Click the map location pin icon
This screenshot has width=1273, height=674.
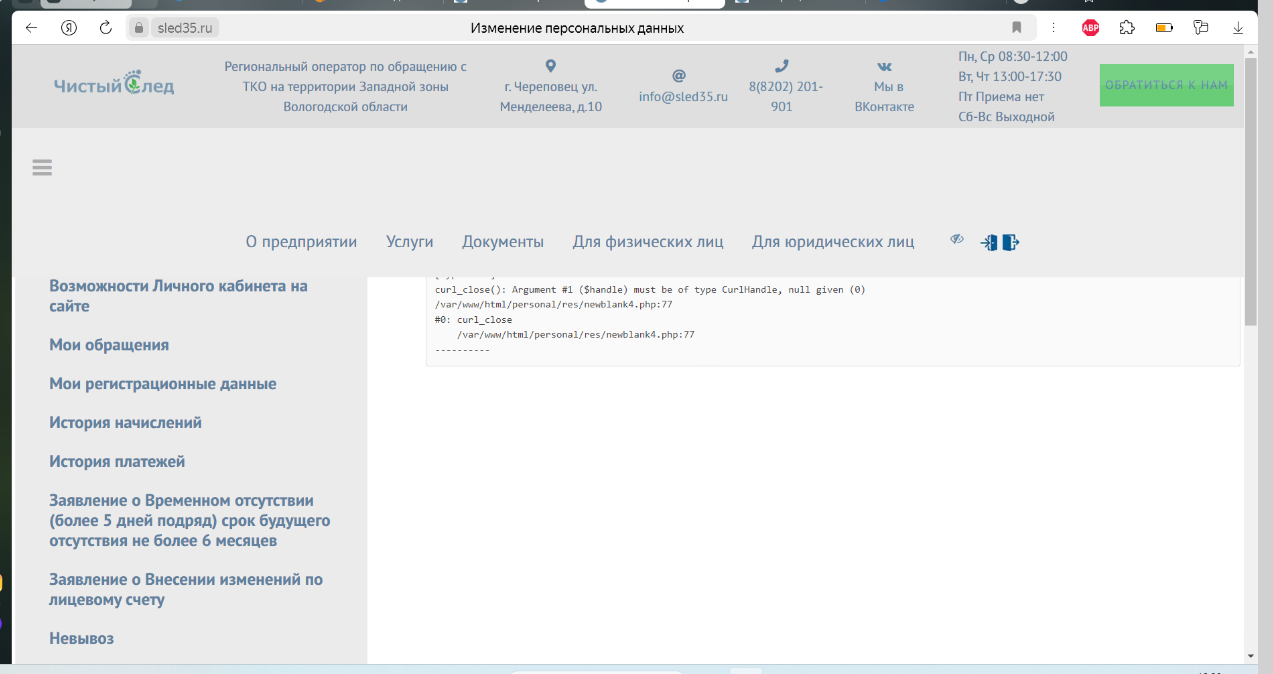pos(550,66)
